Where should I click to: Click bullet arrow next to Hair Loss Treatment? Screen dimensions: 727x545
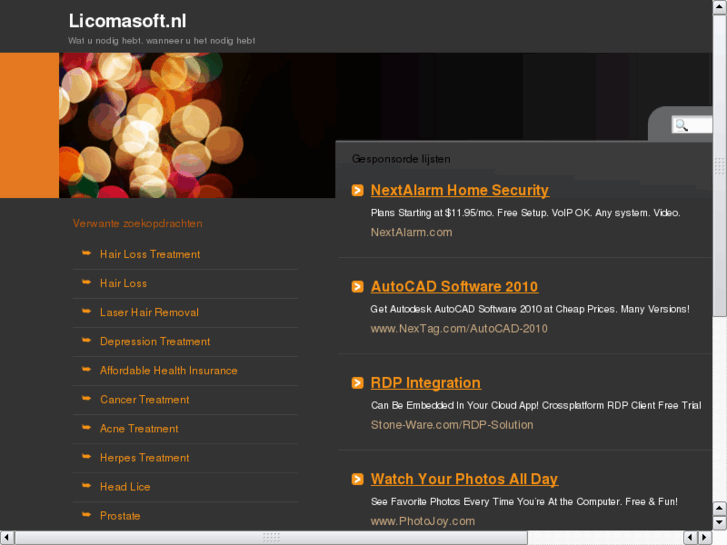[87, 253]
